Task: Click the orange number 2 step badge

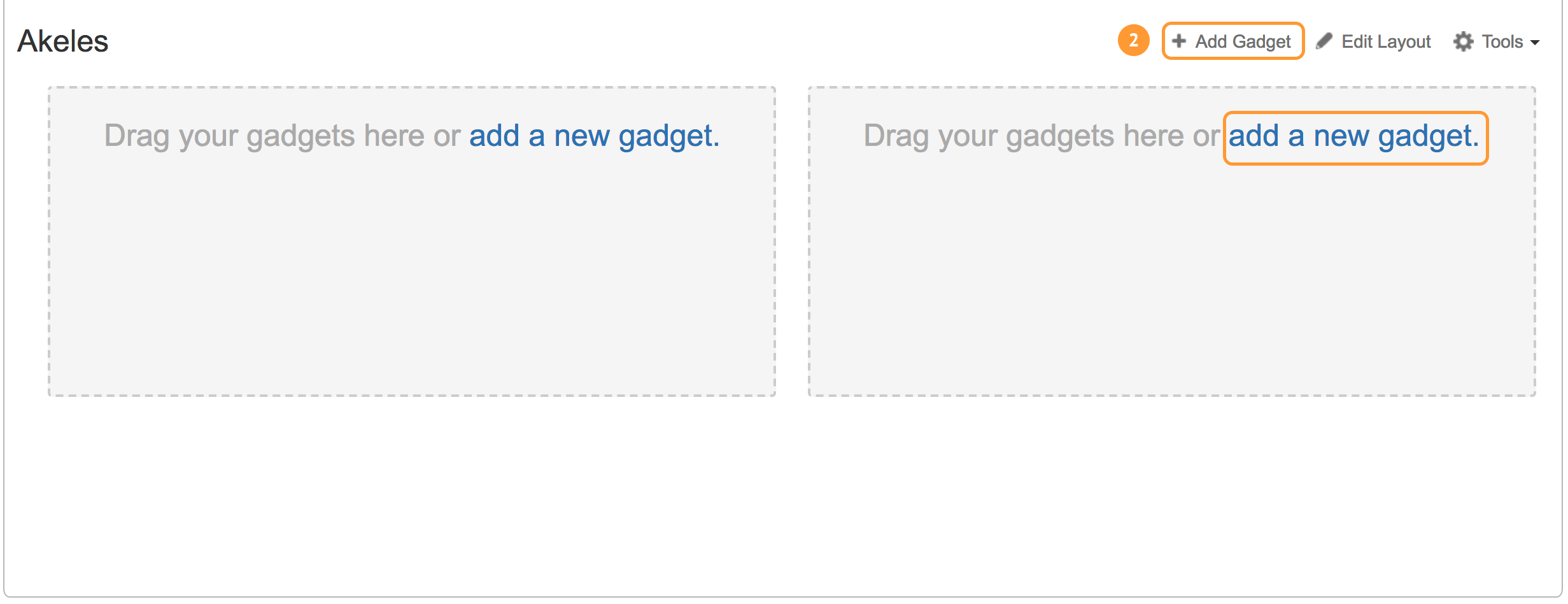Action: pyautogui.click(x=1133, y=41)
